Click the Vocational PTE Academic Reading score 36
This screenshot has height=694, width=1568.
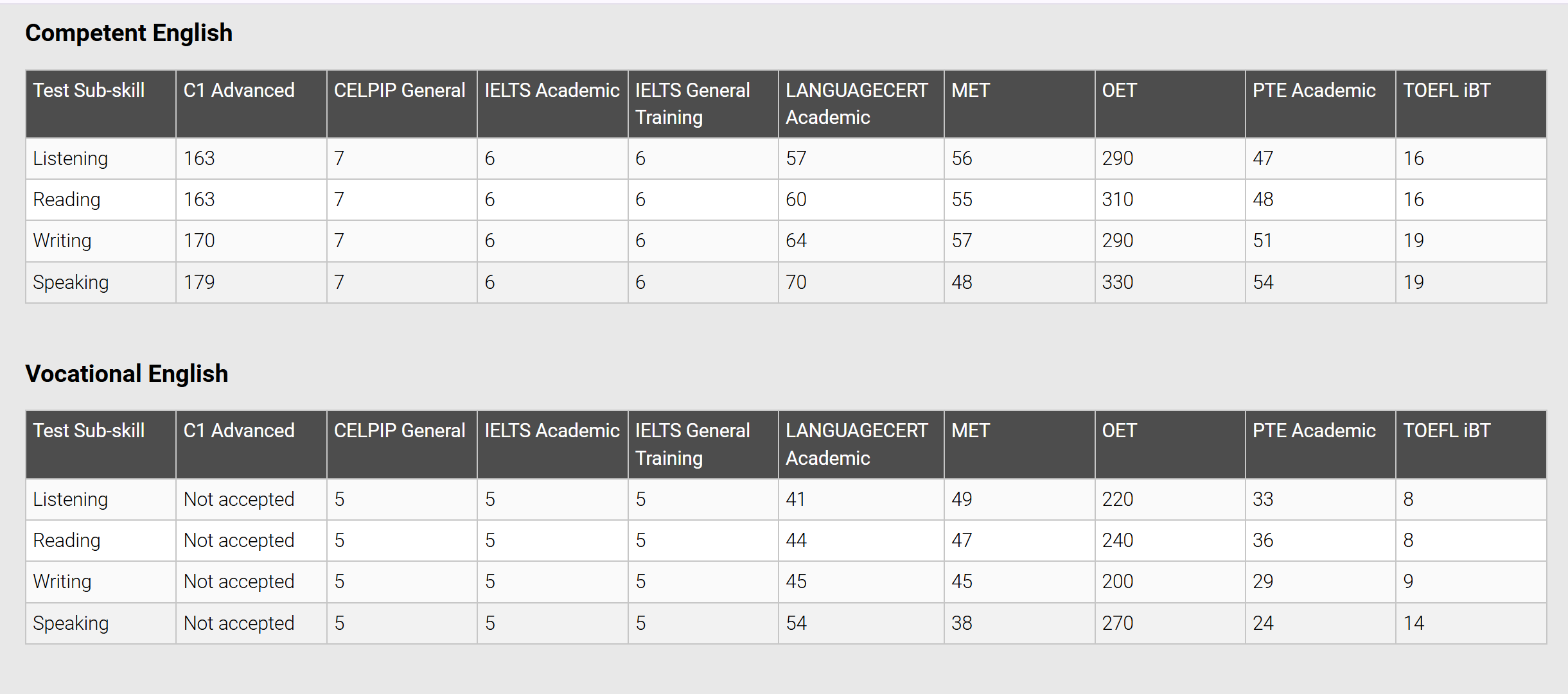(1263, 541)
